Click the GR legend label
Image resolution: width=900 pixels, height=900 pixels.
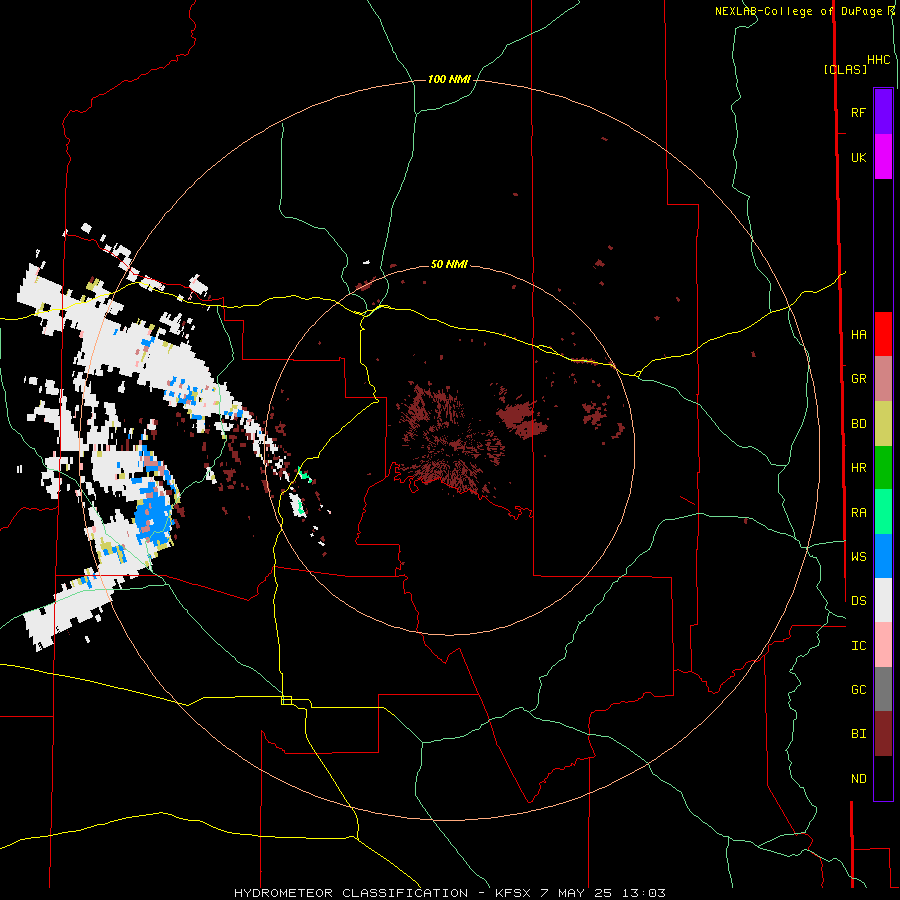coord(858,379)
